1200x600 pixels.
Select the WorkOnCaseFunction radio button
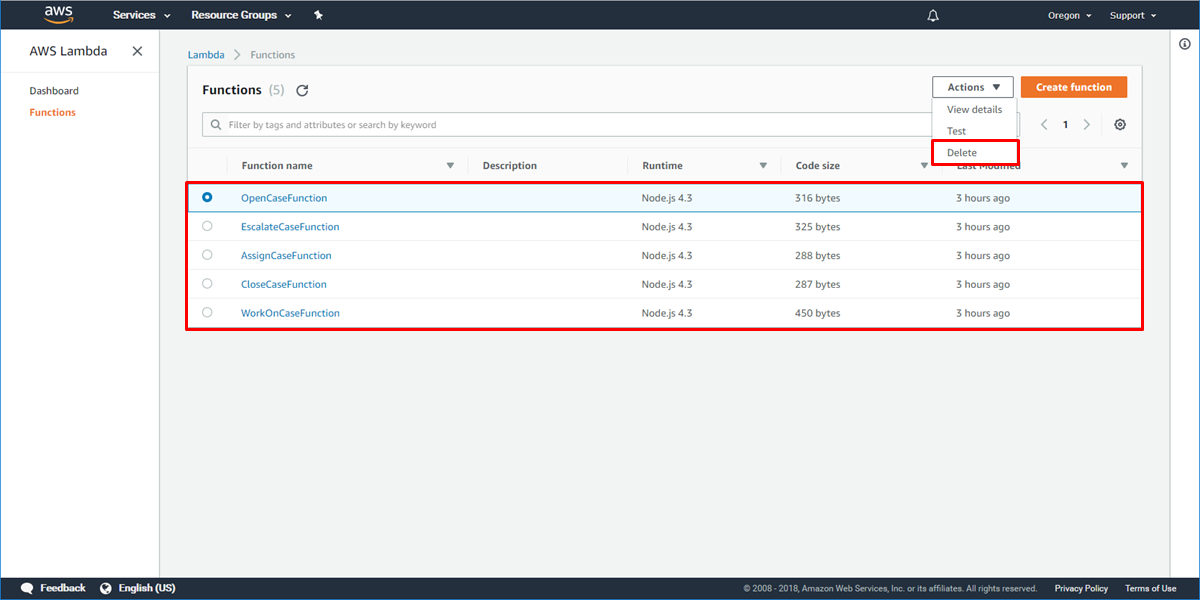point(207,313)
